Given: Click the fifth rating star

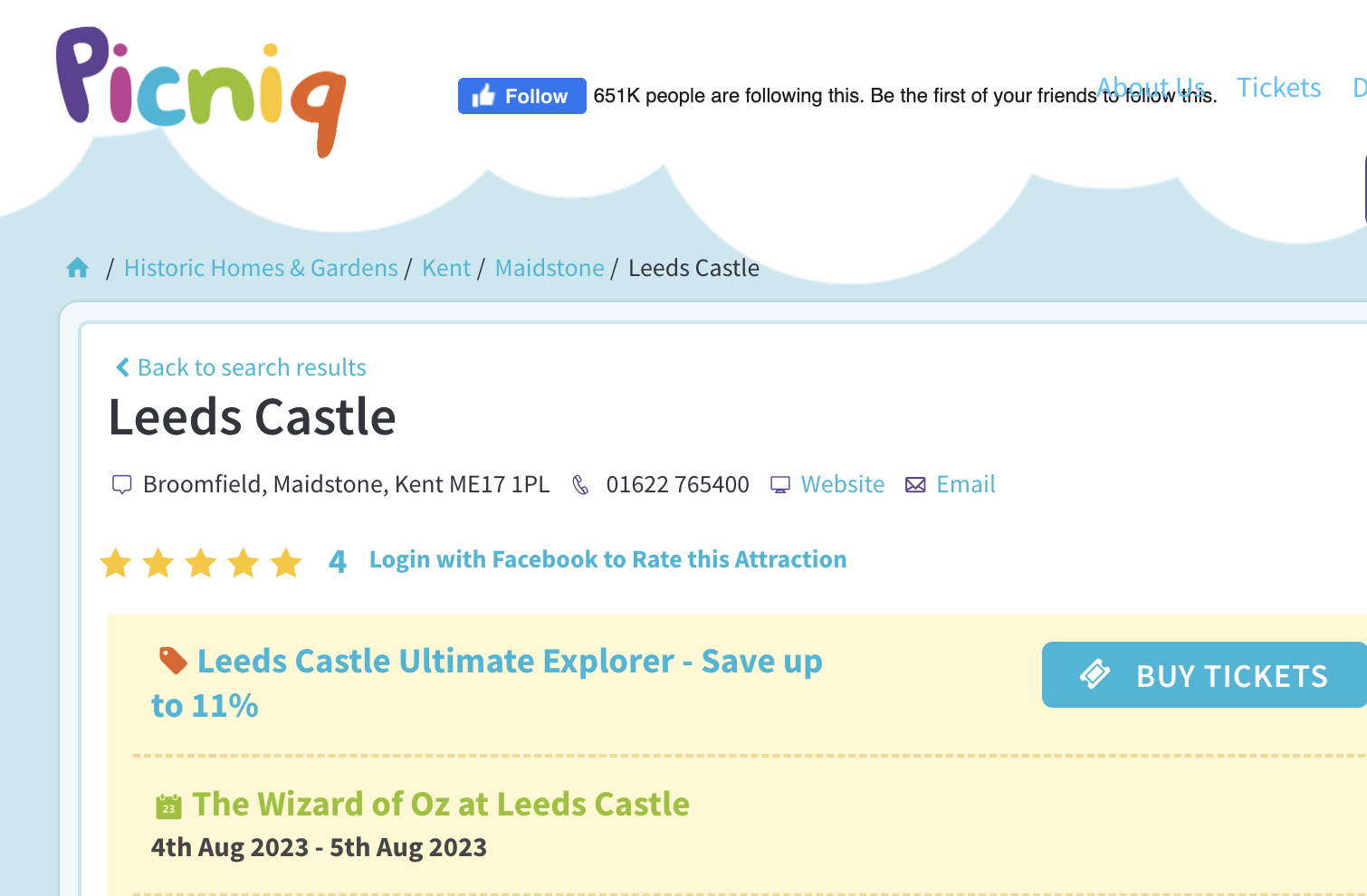Looking at the screenshot, I should (x=286, y=563).
